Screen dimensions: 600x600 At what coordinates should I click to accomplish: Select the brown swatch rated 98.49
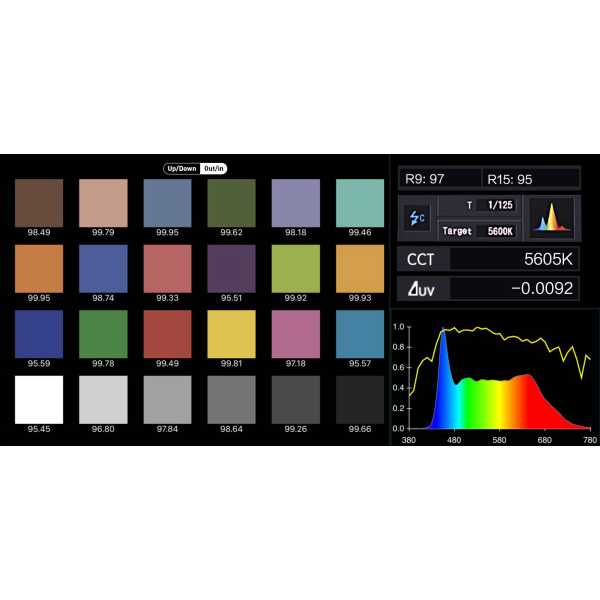(x=39, y=203)
